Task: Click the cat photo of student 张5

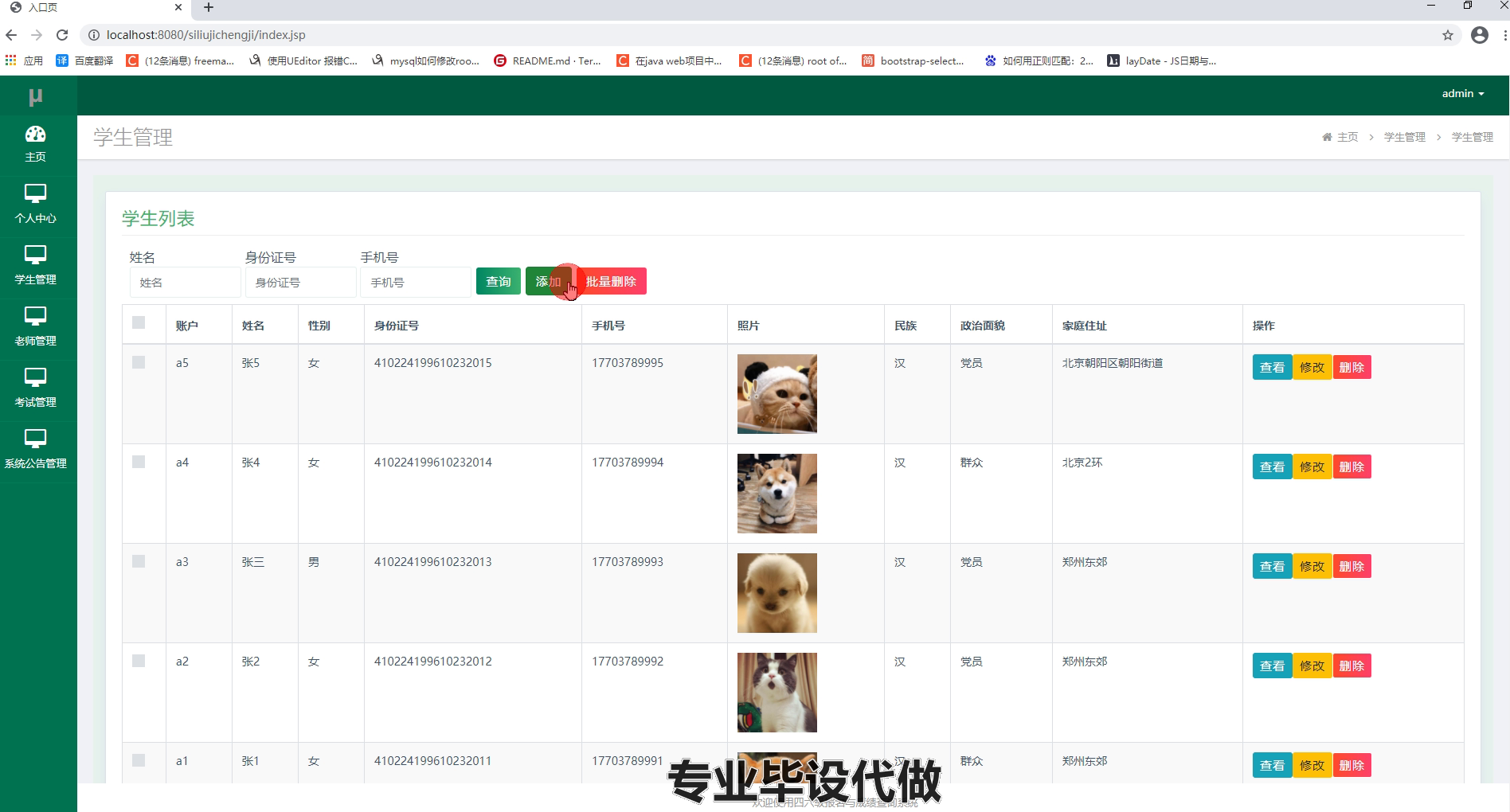Action: coord(777,393)
